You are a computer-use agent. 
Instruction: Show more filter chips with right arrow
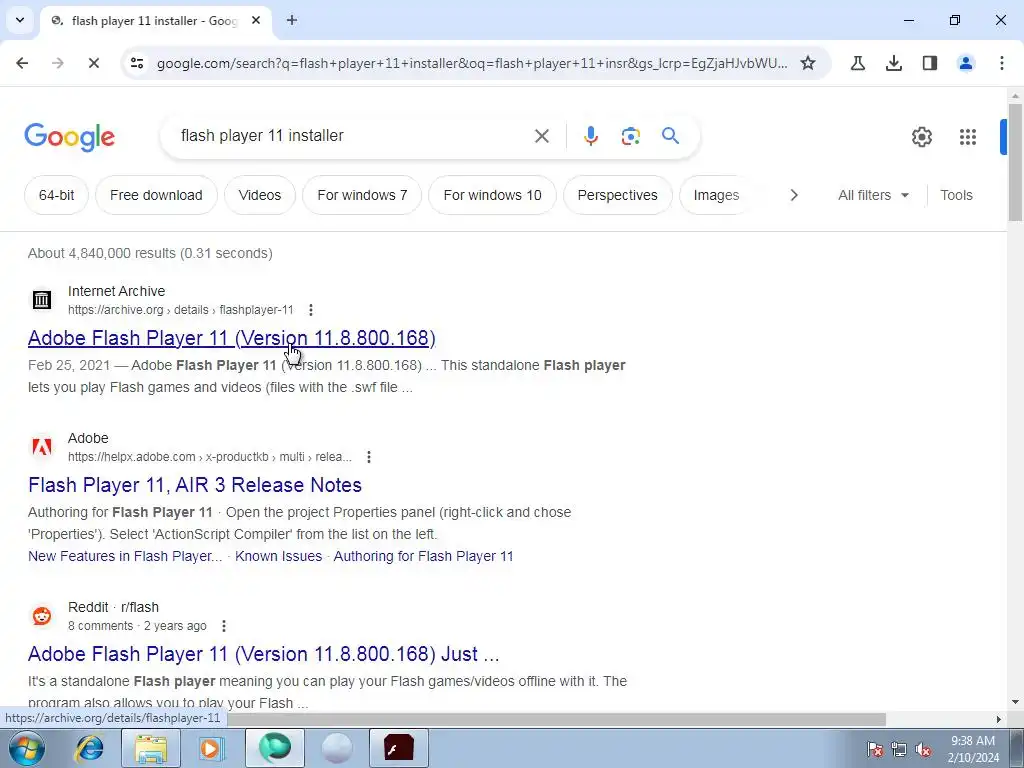click(x=793, y=195)
